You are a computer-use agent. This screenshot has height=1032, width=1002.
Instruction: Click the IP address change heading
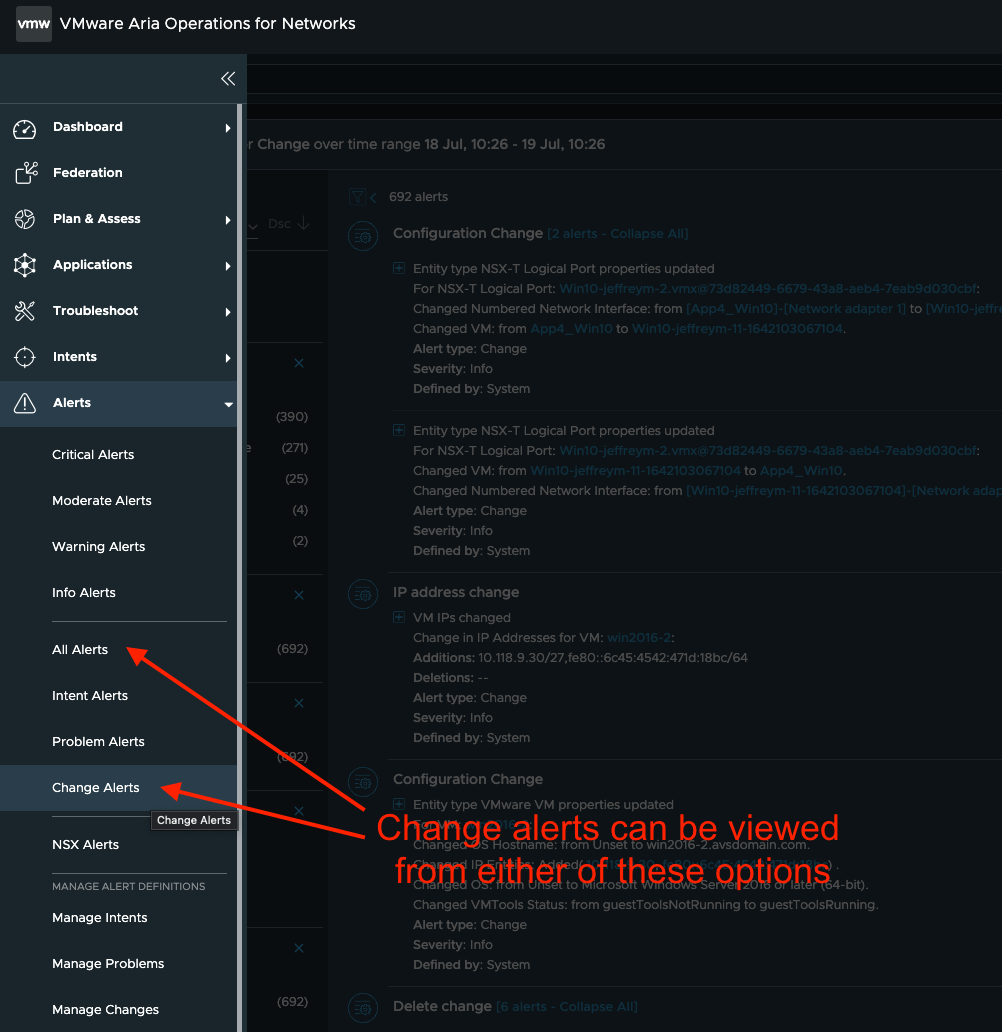[x=456, y=592]
